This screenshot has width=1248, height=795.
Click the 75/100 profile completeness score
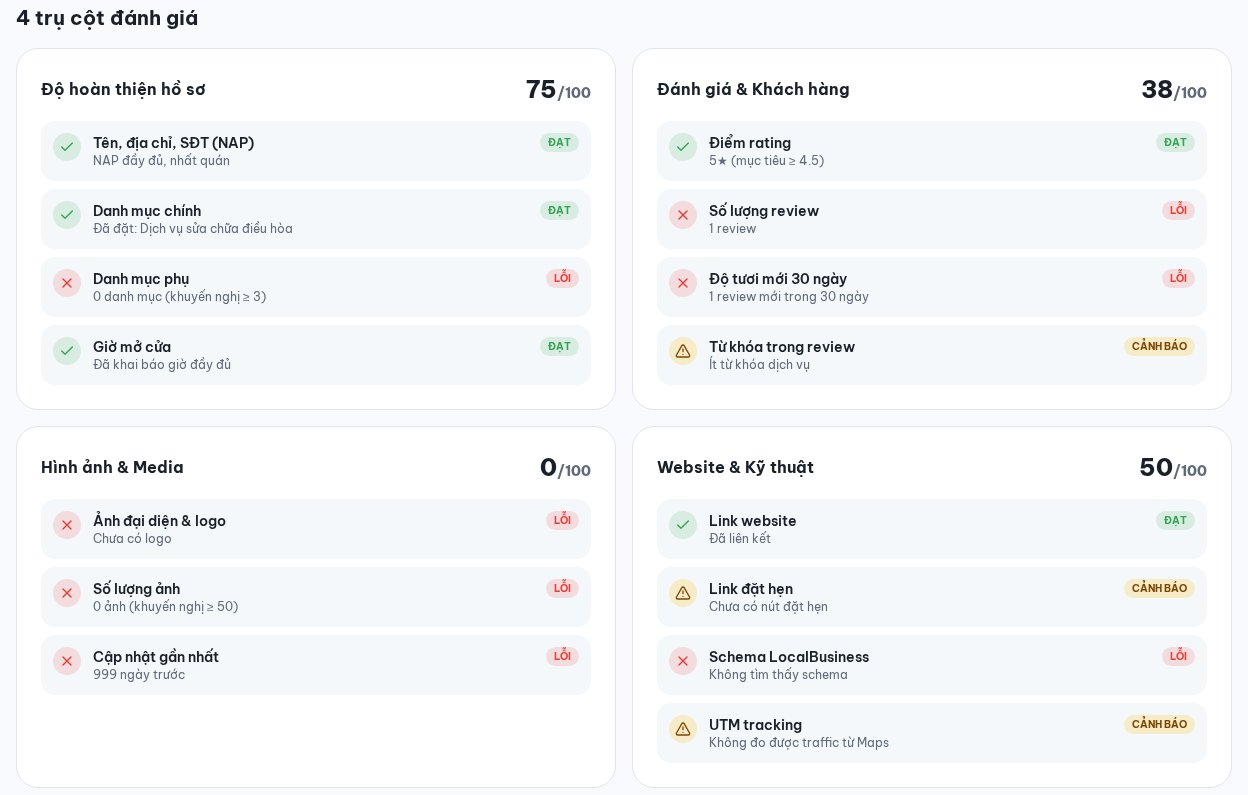tap(558, 89)
